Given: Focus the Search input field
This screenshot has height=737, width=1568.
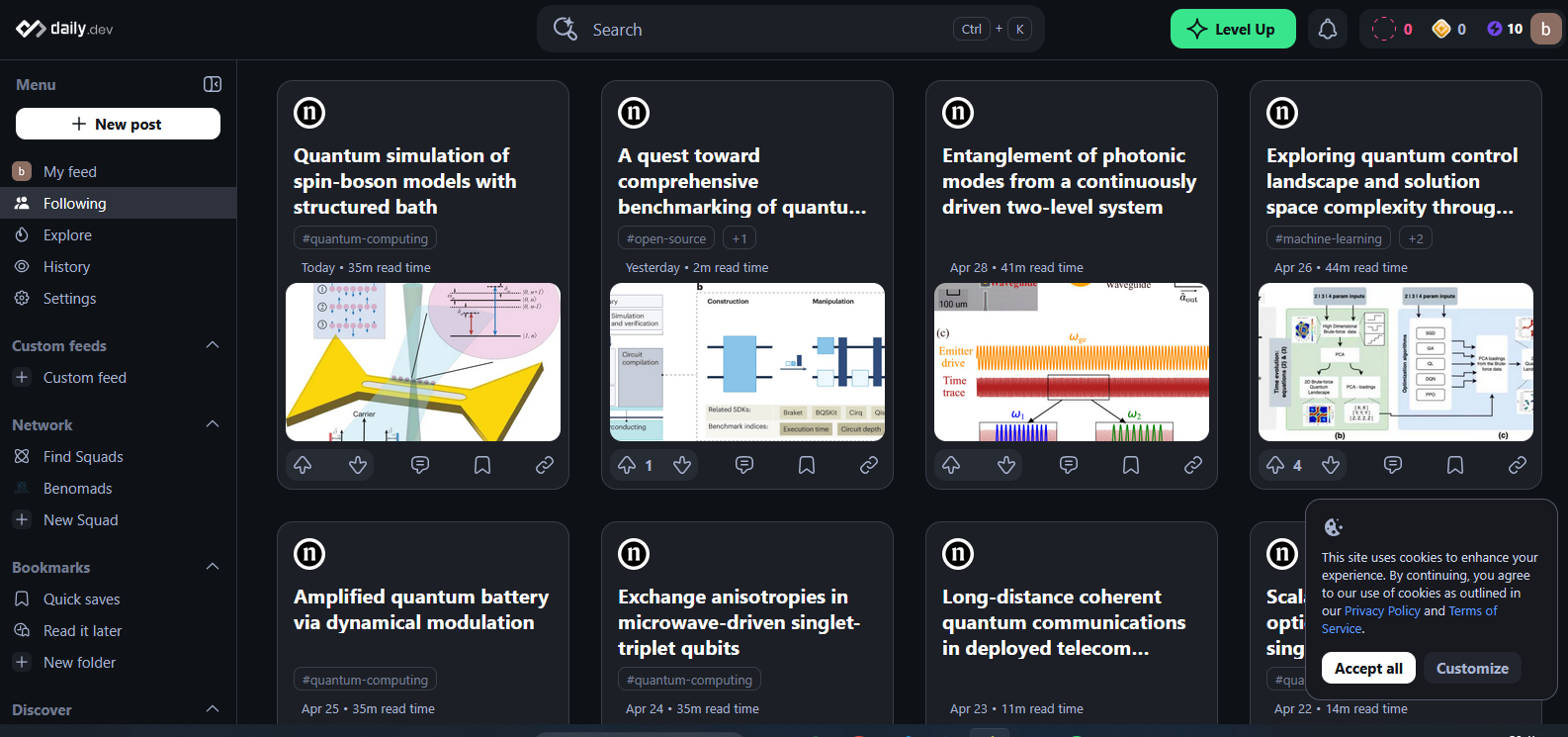Looking at the screenshot, I should pos(790,29).
